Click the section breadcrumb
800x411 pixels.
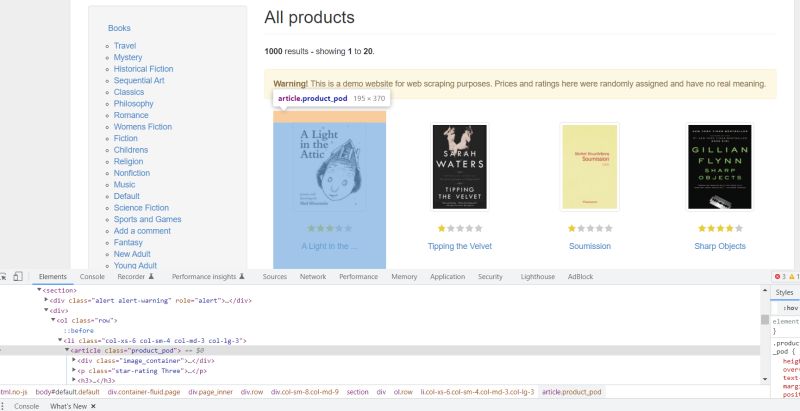pos(357,392)
